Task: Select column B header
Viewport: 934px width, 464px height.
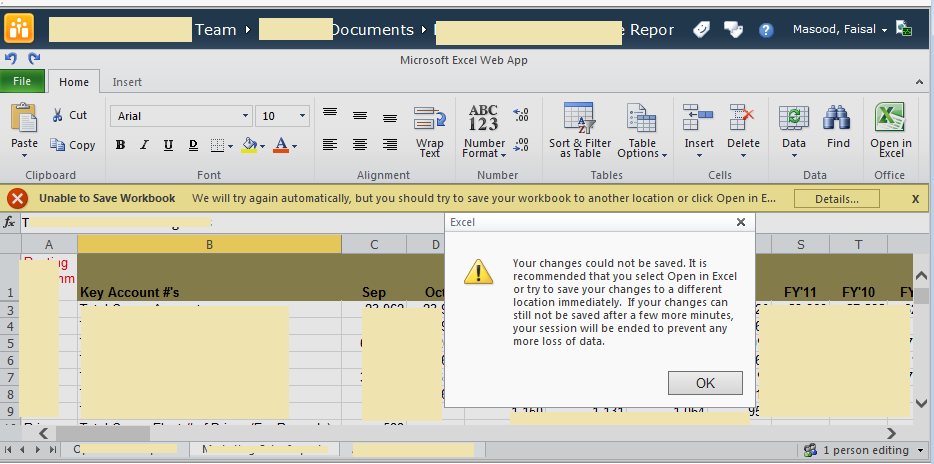Action: 209,244
